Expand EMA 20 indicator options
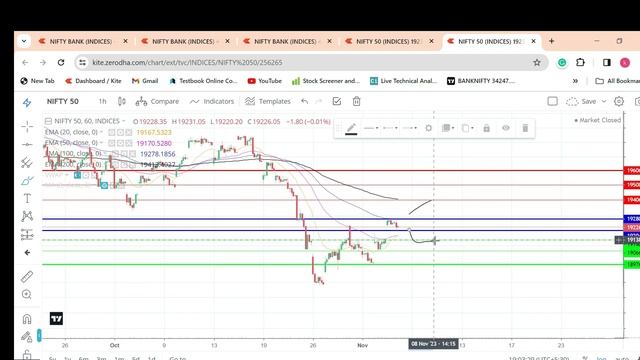This screenshot has height=360, width=640. [x=101, y=132]
